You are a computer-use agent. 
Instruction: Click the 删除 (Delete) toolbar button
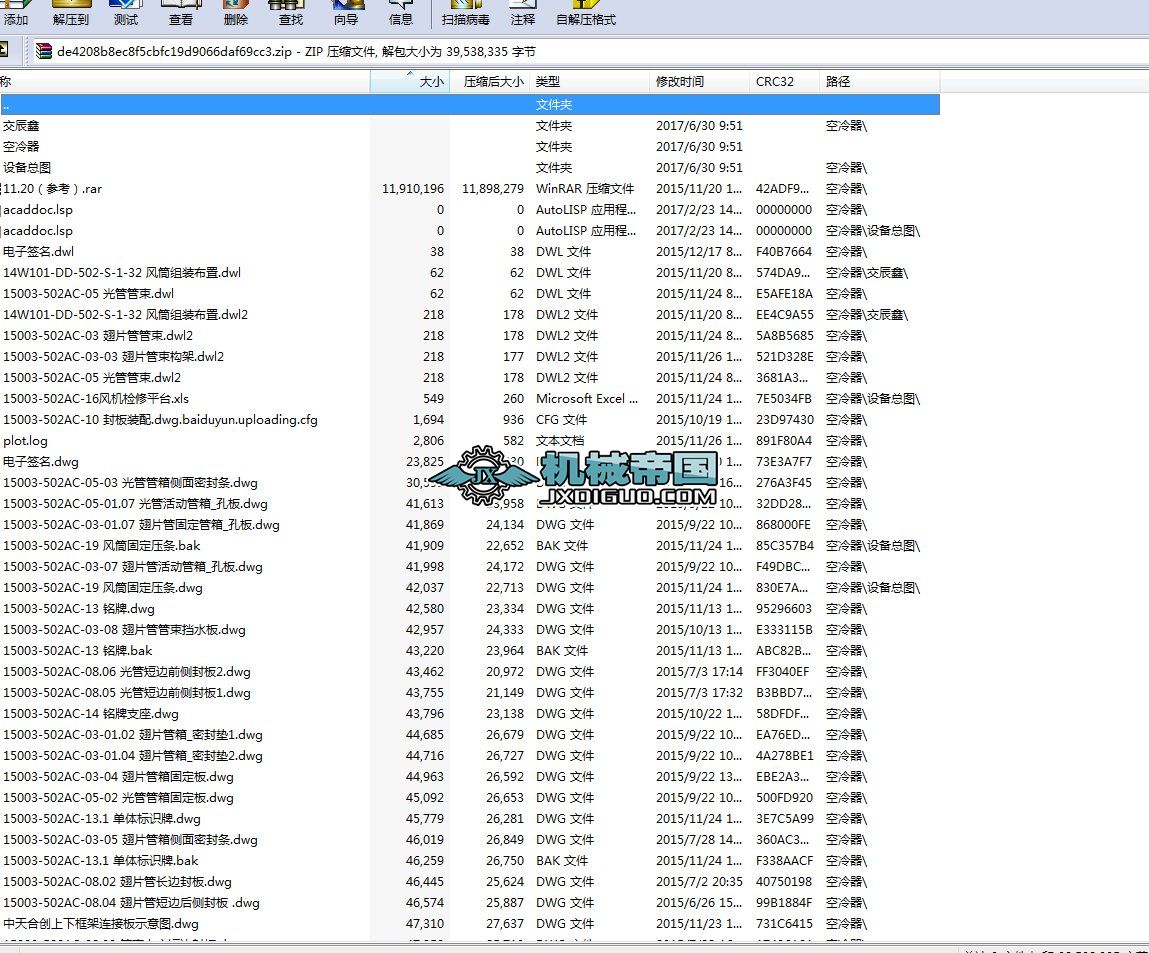click(x=236, y=13)
